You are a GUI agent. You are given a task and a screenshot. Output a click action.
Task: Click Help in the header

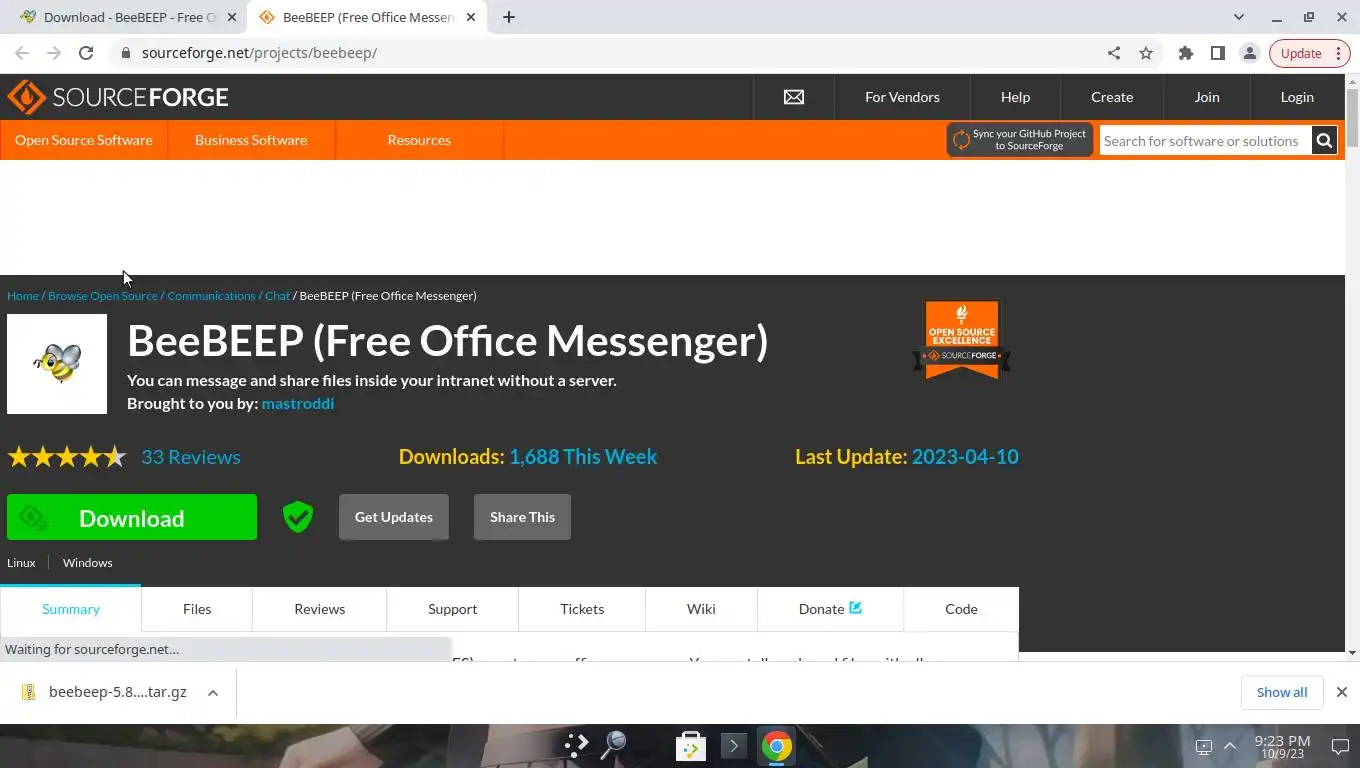(1015, 97)
